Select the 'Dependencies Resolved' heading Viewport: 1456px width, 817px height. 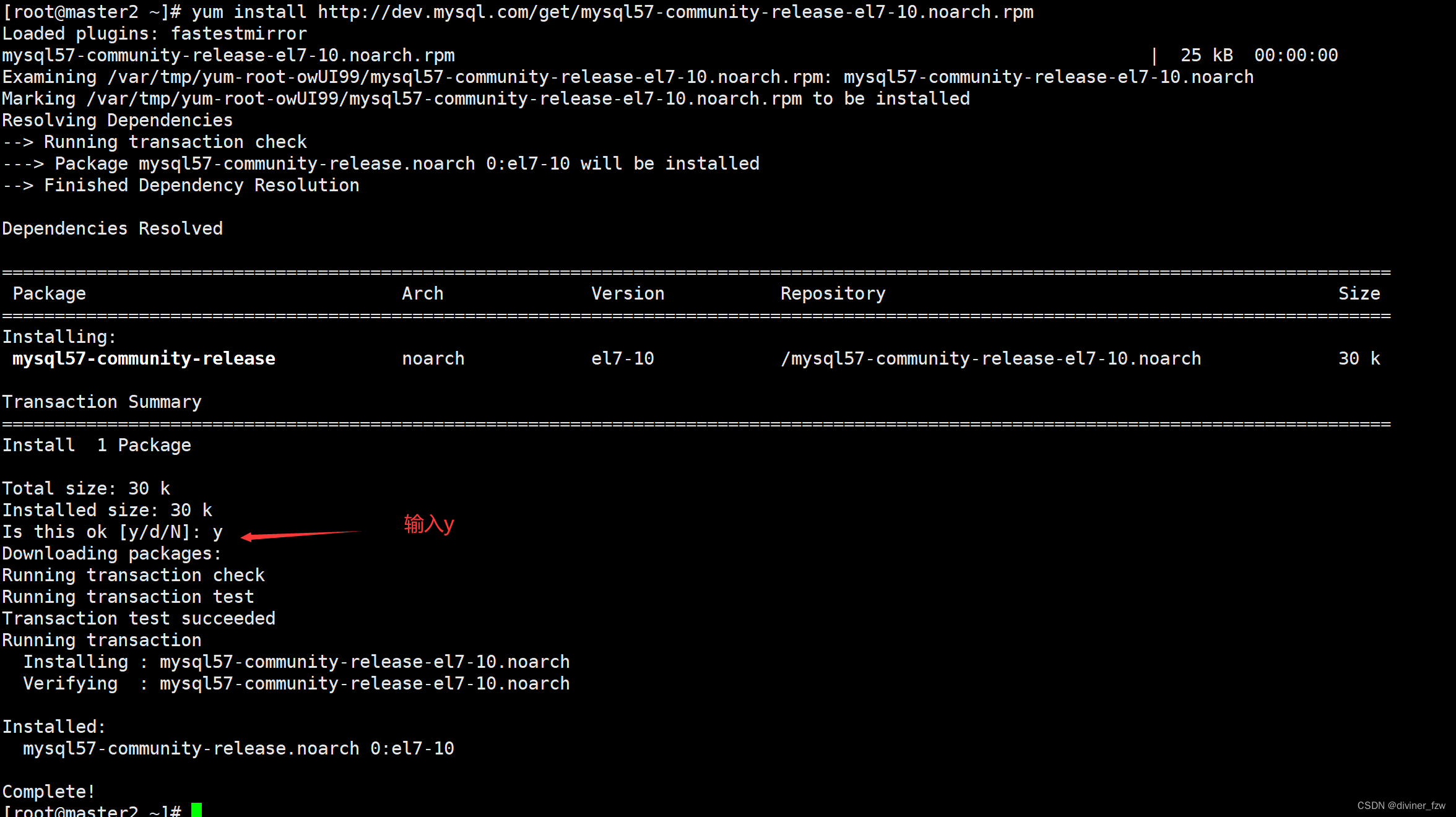(113, 228)
